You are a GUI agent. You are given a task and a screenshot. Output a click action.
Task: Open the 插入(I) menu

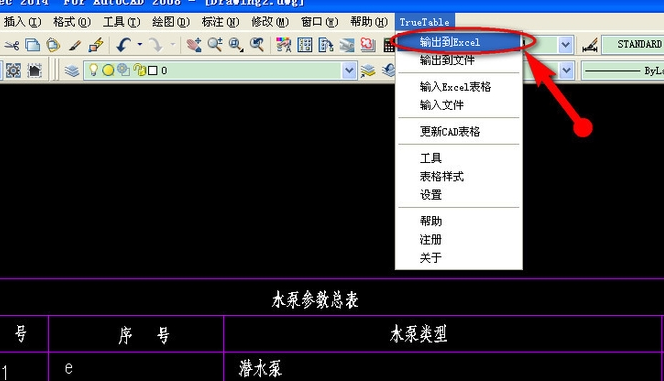pos(22,22)
